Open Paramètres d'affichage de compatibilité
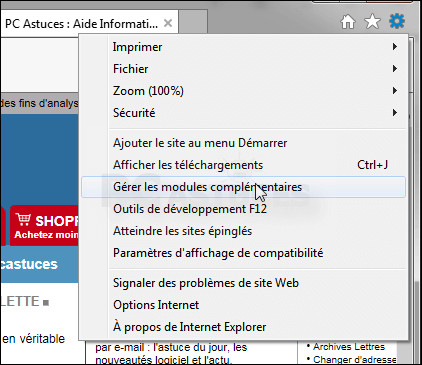This screenshot has width=422, height=365. tap(243, 253)
